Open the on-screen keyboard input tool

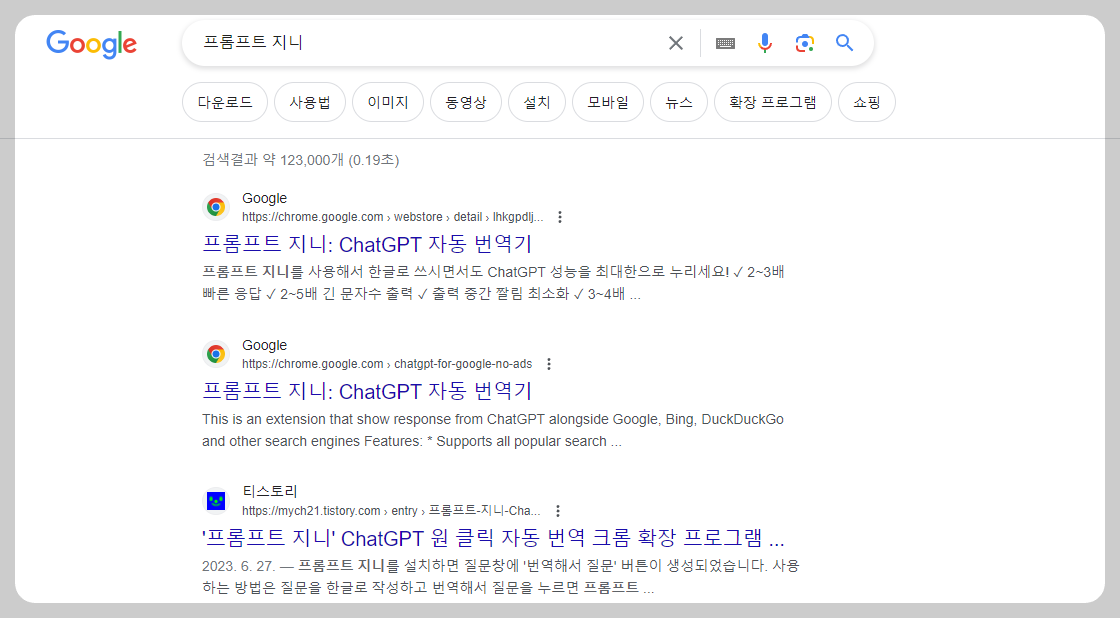pyautogui.click(x=725, y=44)
